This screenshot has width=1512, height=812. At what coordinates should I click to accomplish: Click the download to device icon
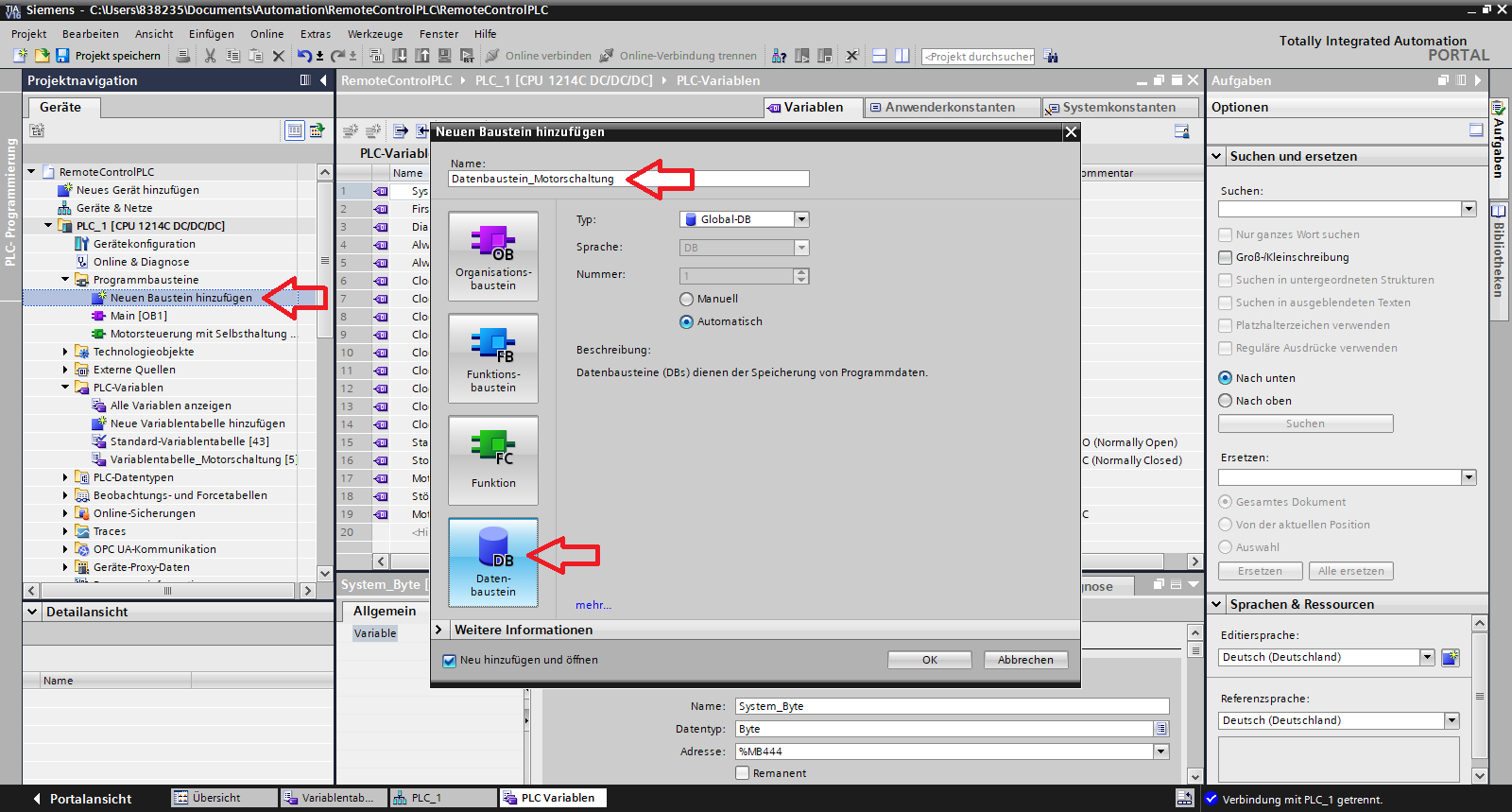[x=400, y=56]
